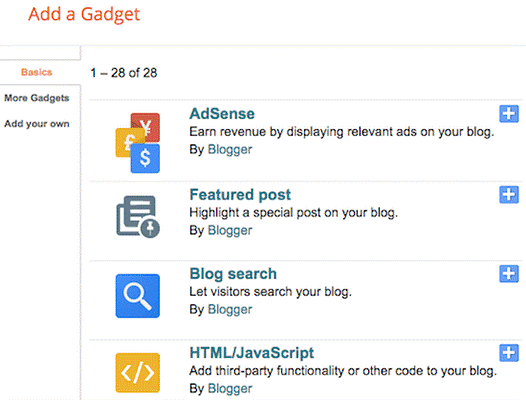Viewport: 526px width, 400px height.
Task: Click the Blog search magnifier icon
Action: click(138, 296)
